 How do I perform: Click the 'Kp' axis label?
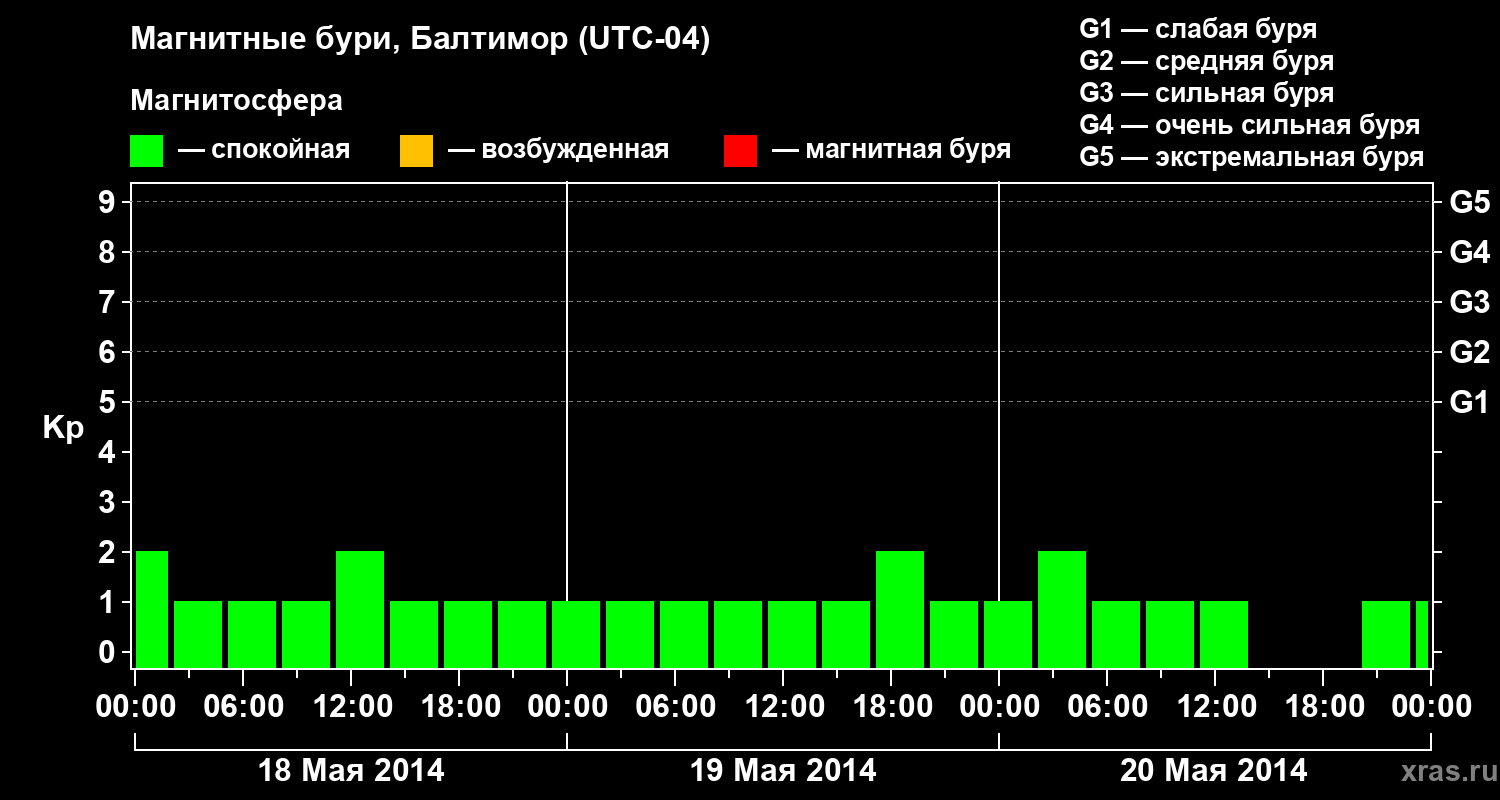click(63, 428)
